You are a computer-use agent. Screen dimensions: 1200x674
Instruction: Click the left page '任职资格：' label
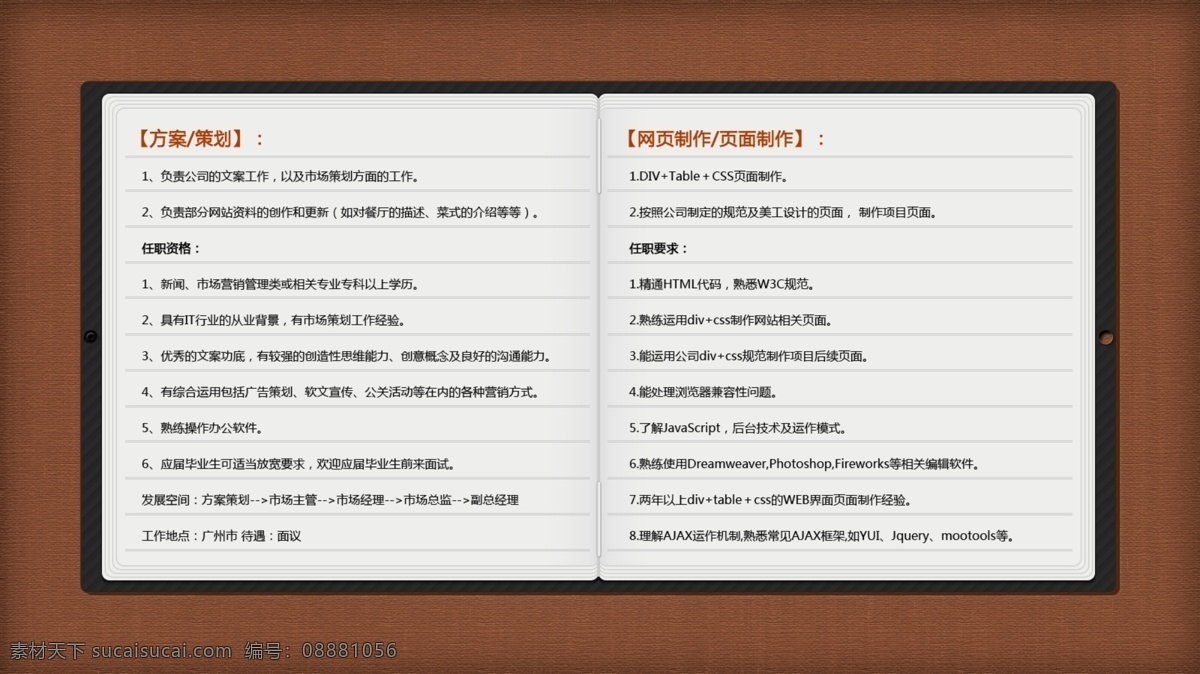[171, 248]
